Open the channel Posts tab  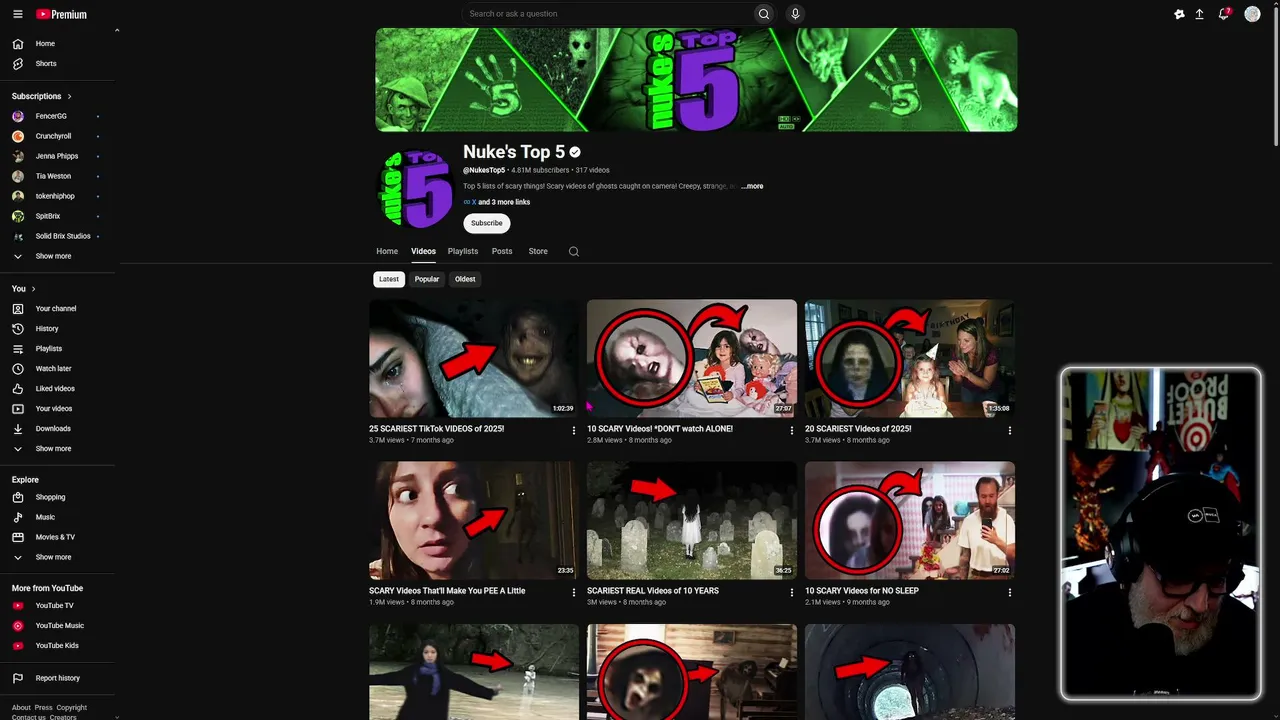502,252
